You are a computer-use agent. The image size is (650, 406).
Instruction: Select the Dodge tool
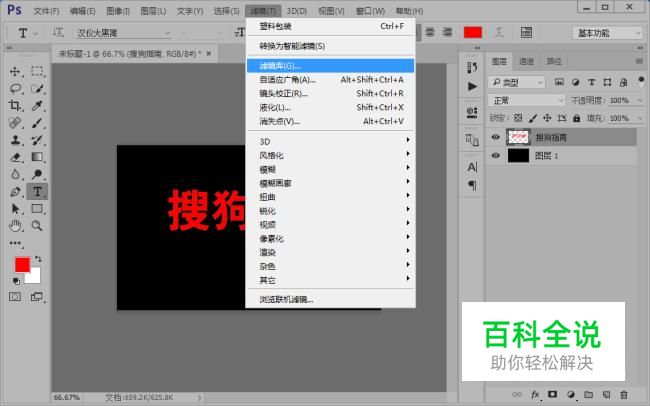tap(37, 174)
